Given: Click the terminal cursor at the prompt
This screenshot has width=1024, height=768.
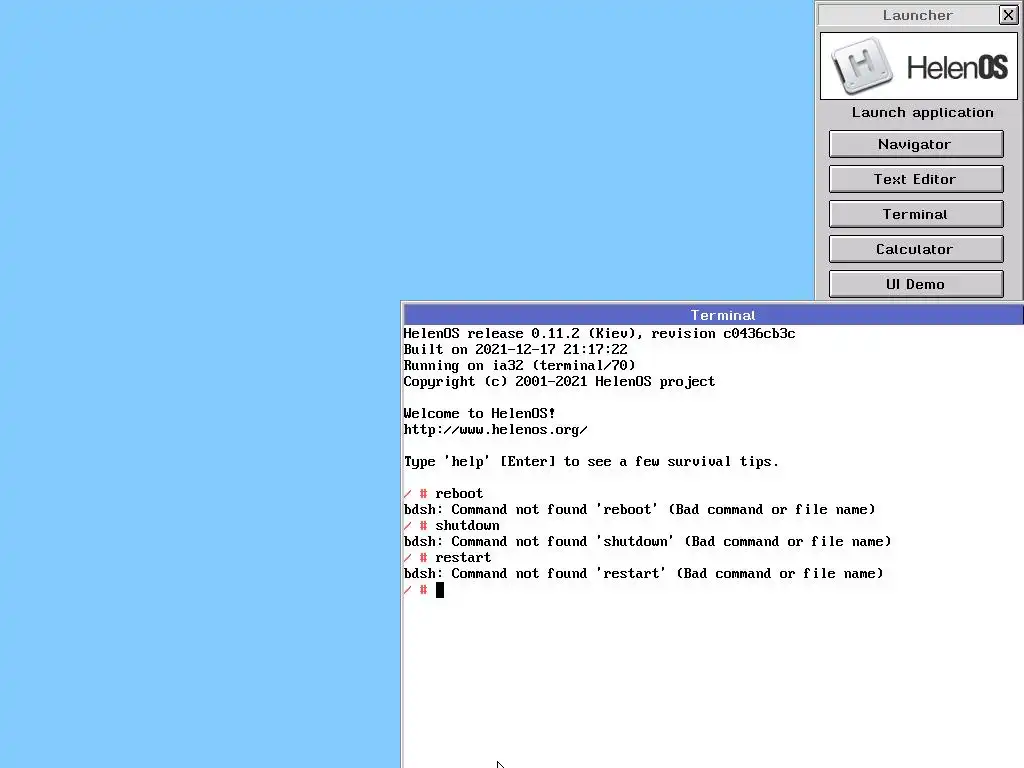Looking at the screenshot, I should 440,590.
